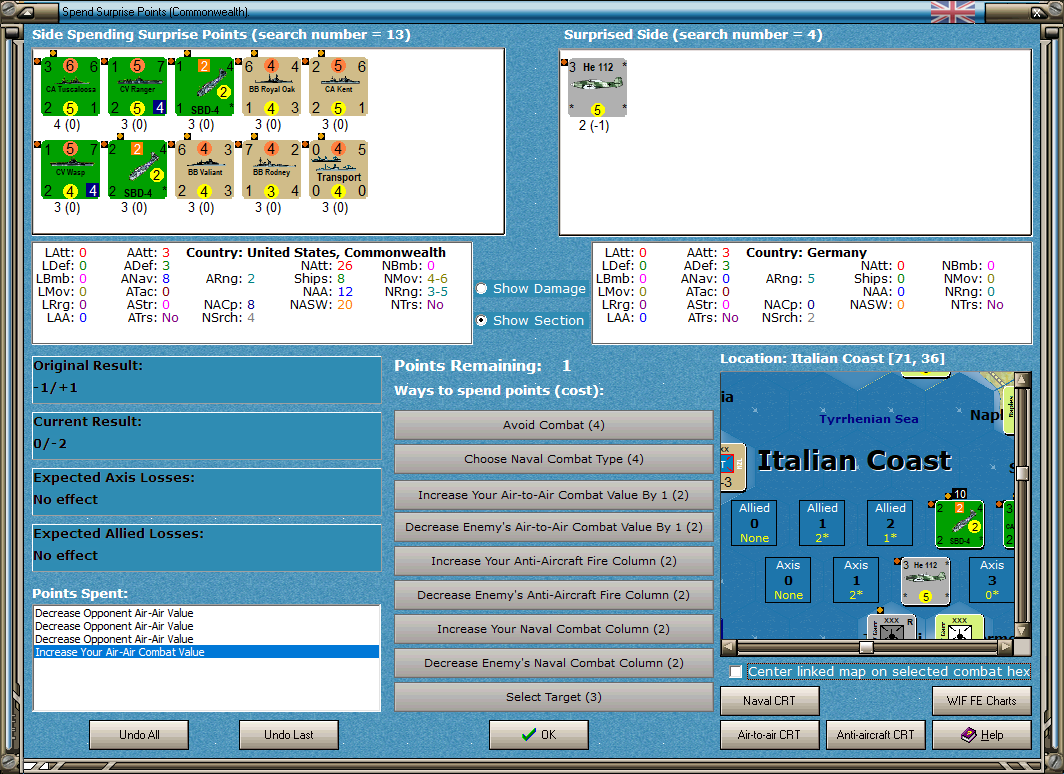Viewport: 1064px width, 774px height.
Task: Select the CV Wasp carrier counter
Action: click(x=71, y=170)
